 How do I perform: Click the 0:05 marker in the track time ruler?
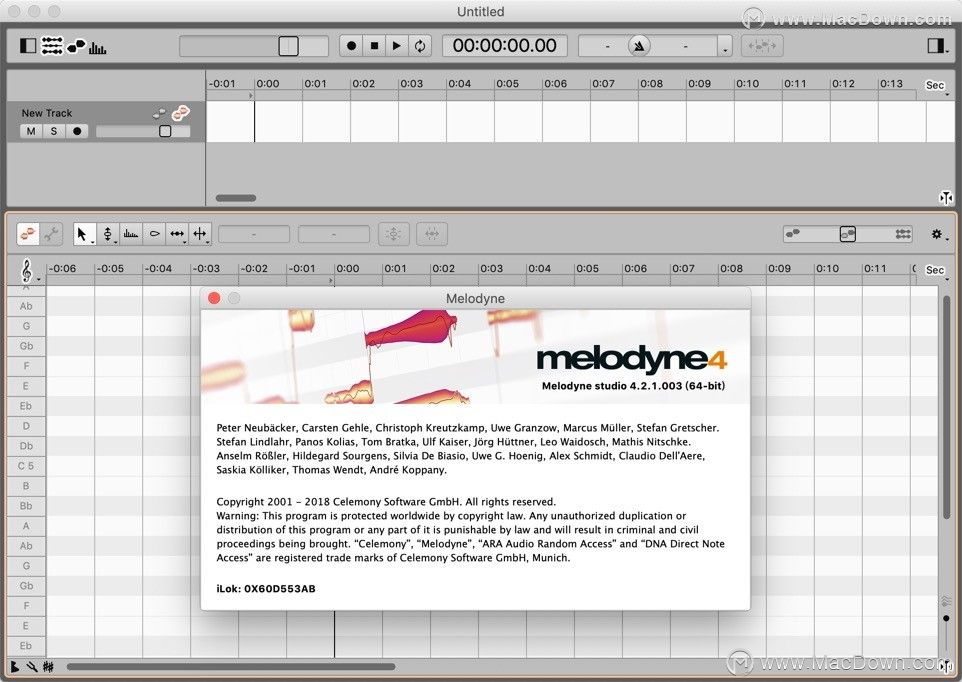coord(507,83)
